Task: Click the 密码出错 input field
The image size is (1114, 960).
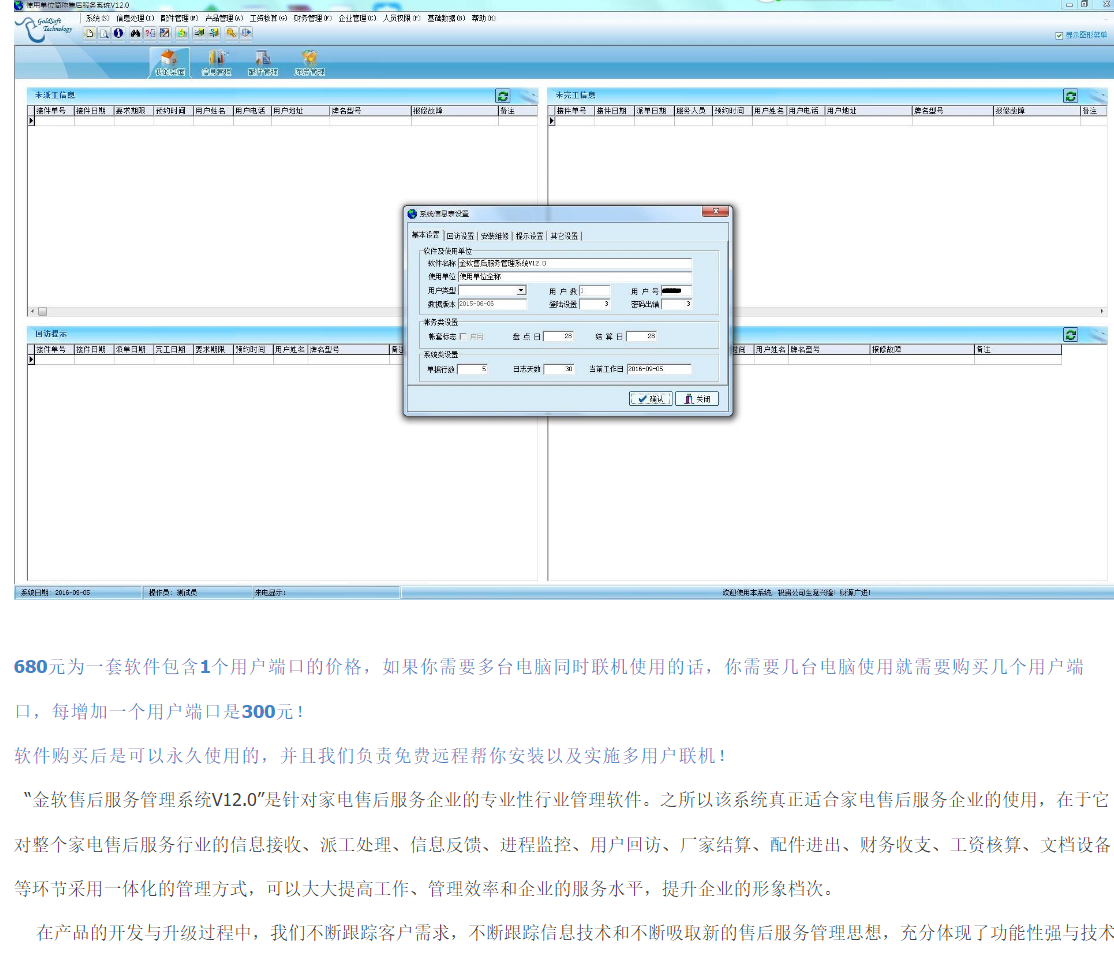Action: [676, 304]
